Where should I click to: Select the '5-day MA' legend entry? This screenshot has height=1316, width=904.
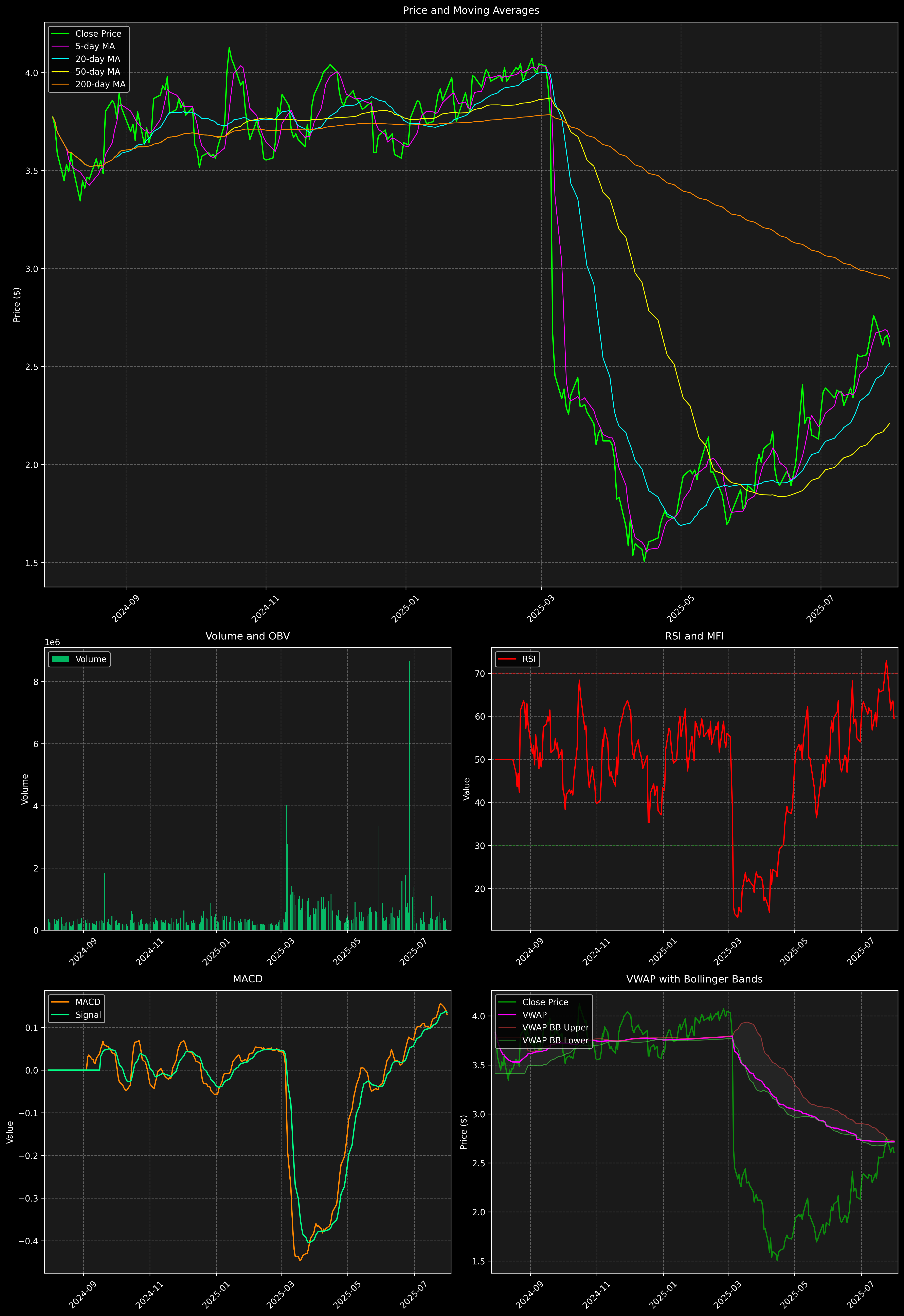tap(95, 47)
